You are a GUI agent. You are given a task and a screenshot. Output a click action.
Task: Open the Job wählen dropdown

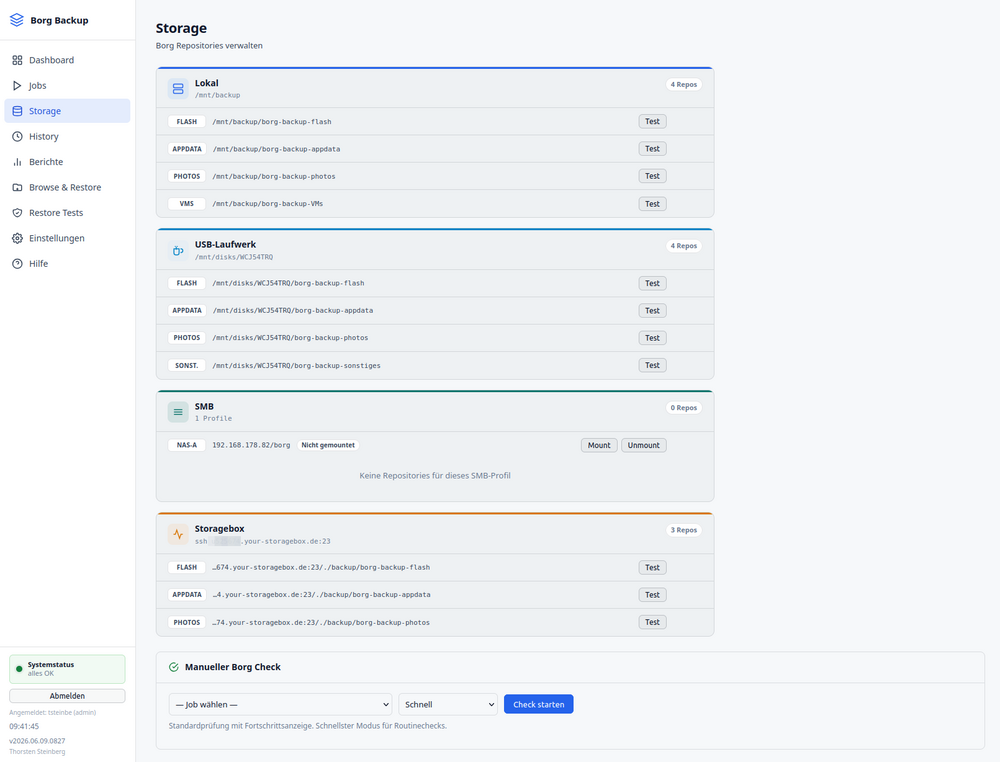pos(281,705)
